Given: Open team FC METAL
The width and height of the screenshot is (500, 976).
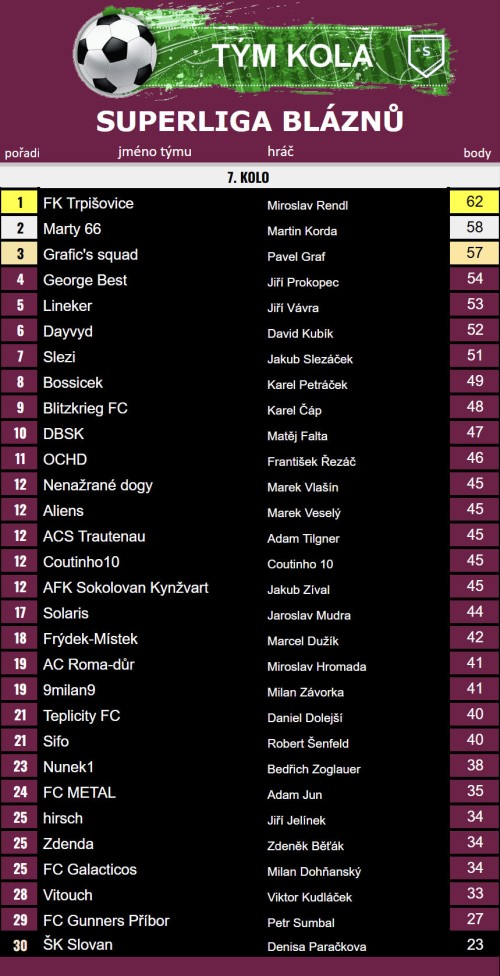Looking at the screenshot, I should (x=79, y=792).
